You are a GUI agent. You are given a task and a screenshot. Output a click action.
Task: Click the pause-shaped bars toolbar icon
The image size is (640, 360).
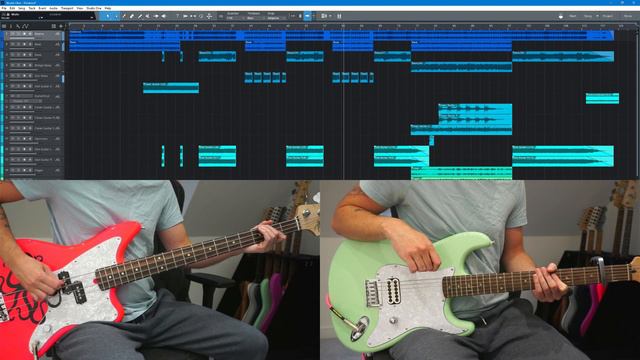(x=339, y=16)
